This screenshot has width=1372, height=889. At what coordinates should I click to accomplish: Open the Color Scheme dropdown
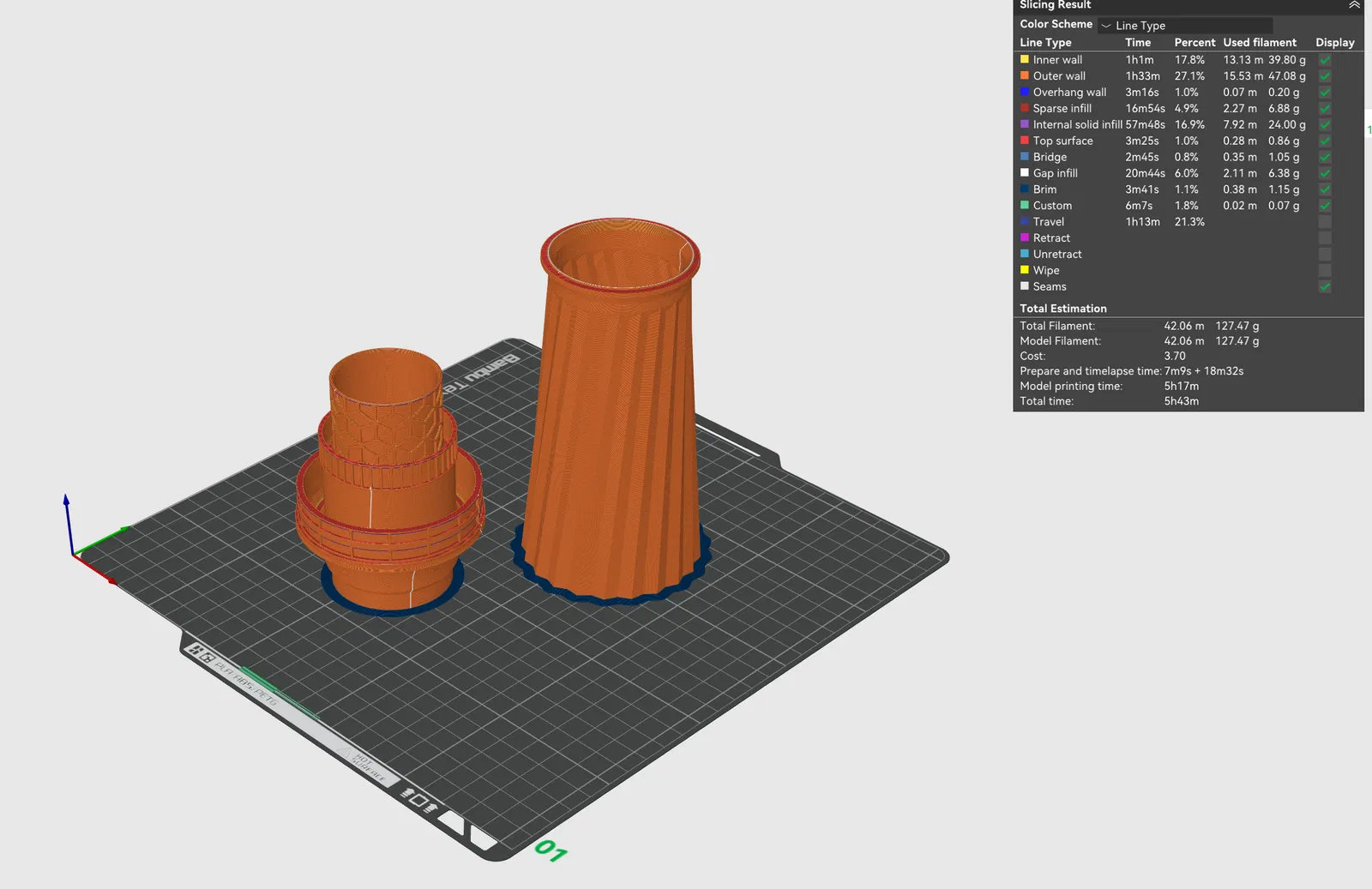[1185, 26]
